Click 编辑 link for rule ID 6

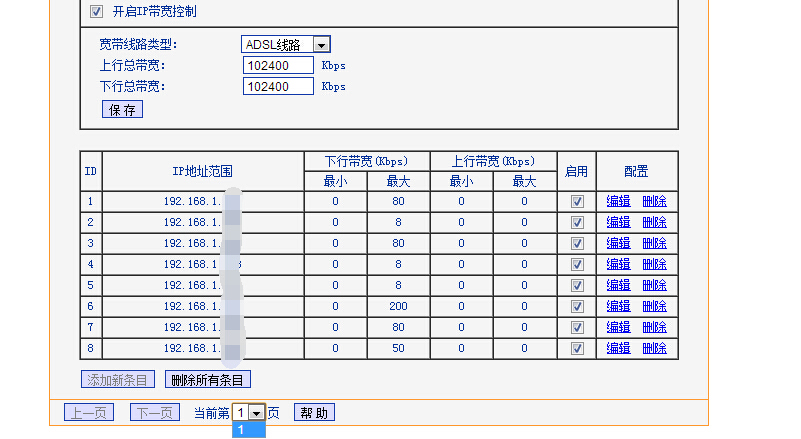(618, 306)
